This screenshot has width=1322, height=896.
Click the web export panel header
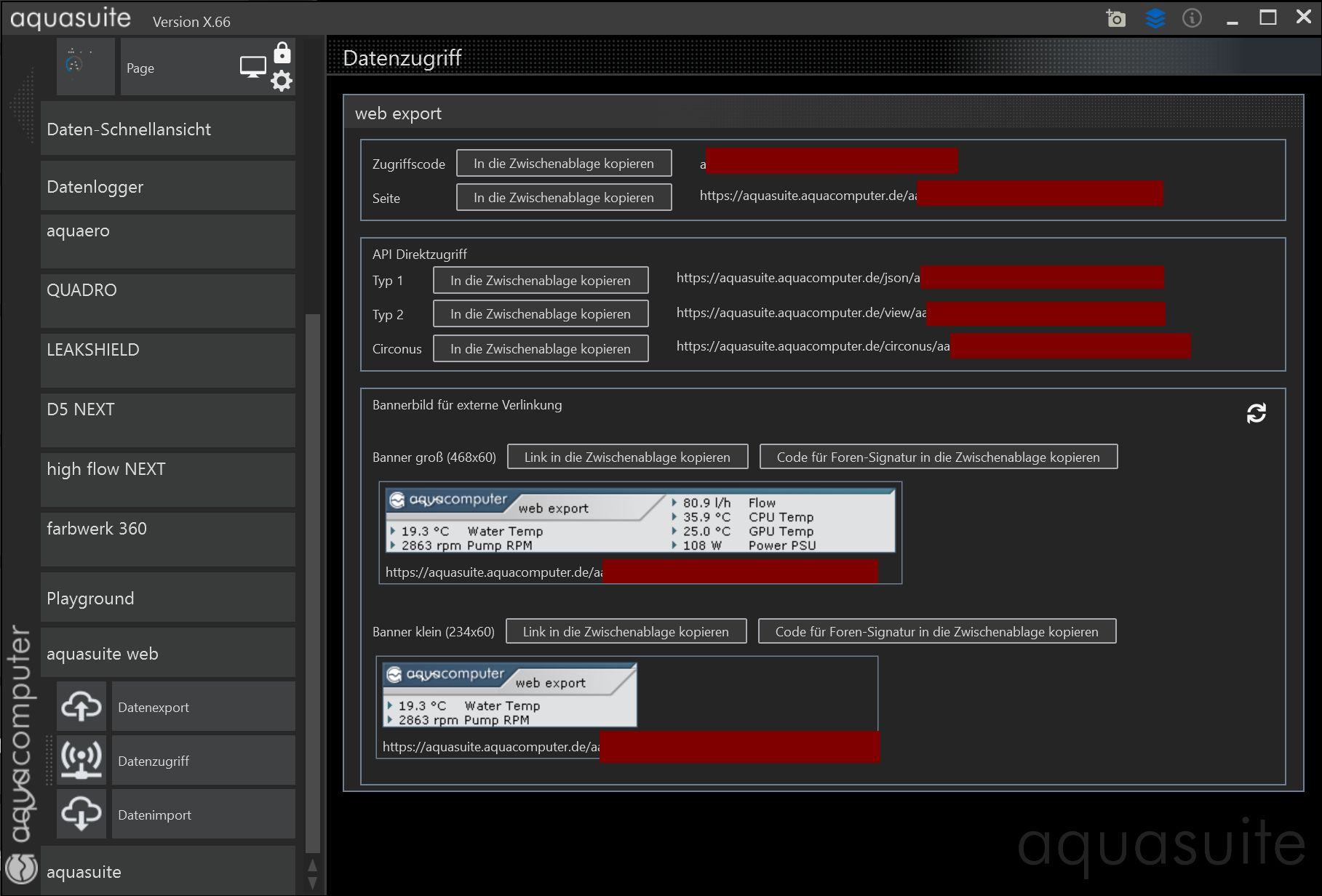pos(823,113)
